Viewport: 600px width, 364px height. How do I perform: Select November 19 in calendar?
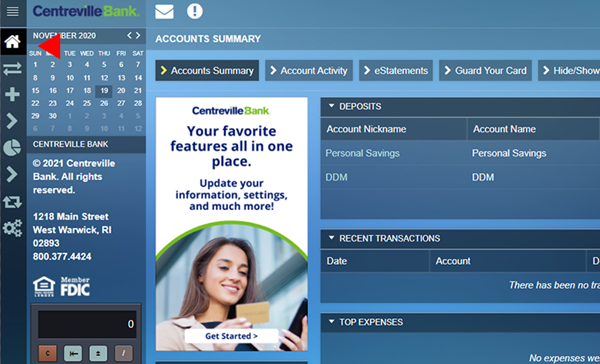click(x=104, y=91)
